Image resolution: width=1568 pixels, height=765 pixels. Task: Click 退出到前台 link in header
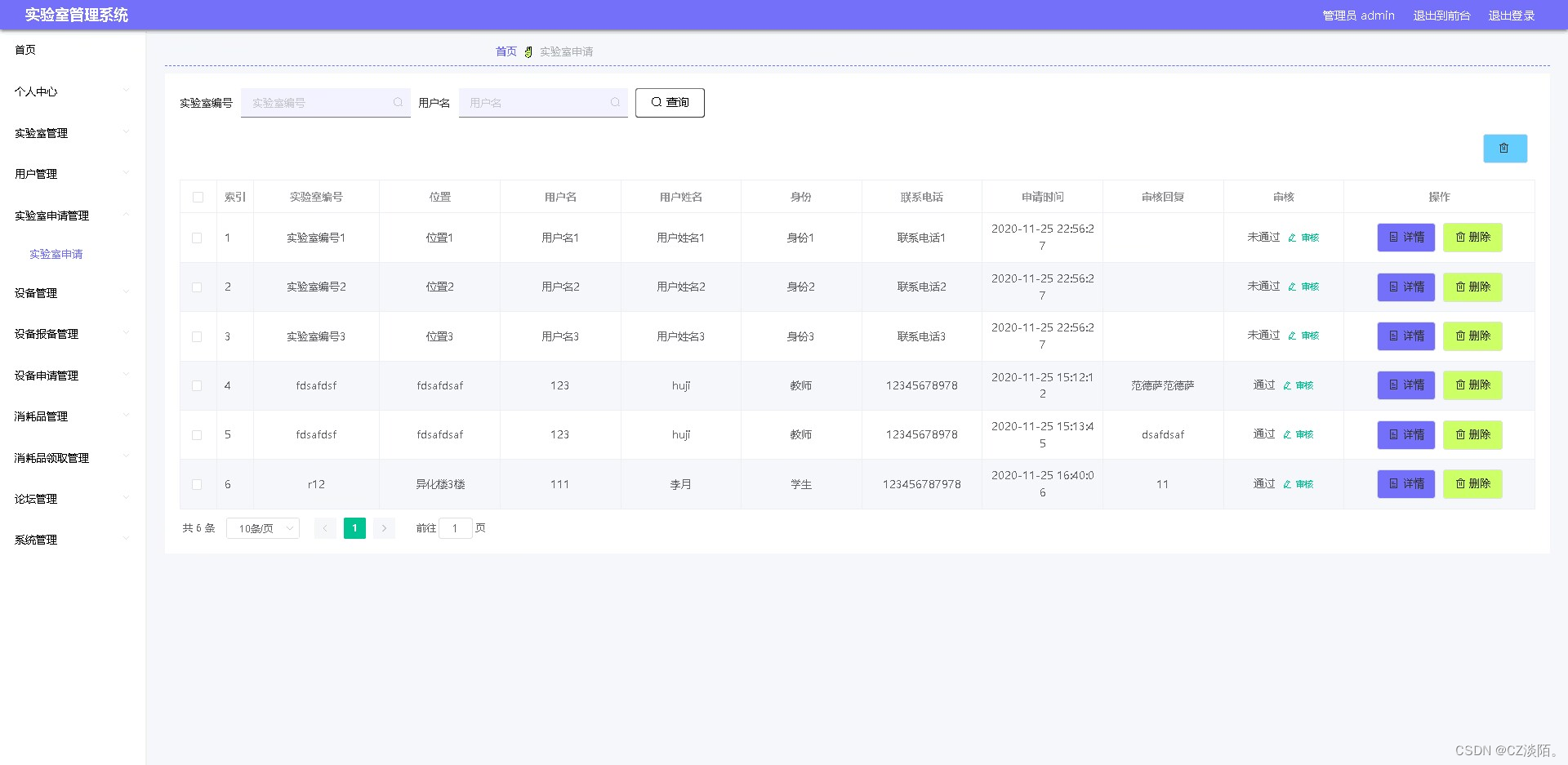(x=1441, y=16)
